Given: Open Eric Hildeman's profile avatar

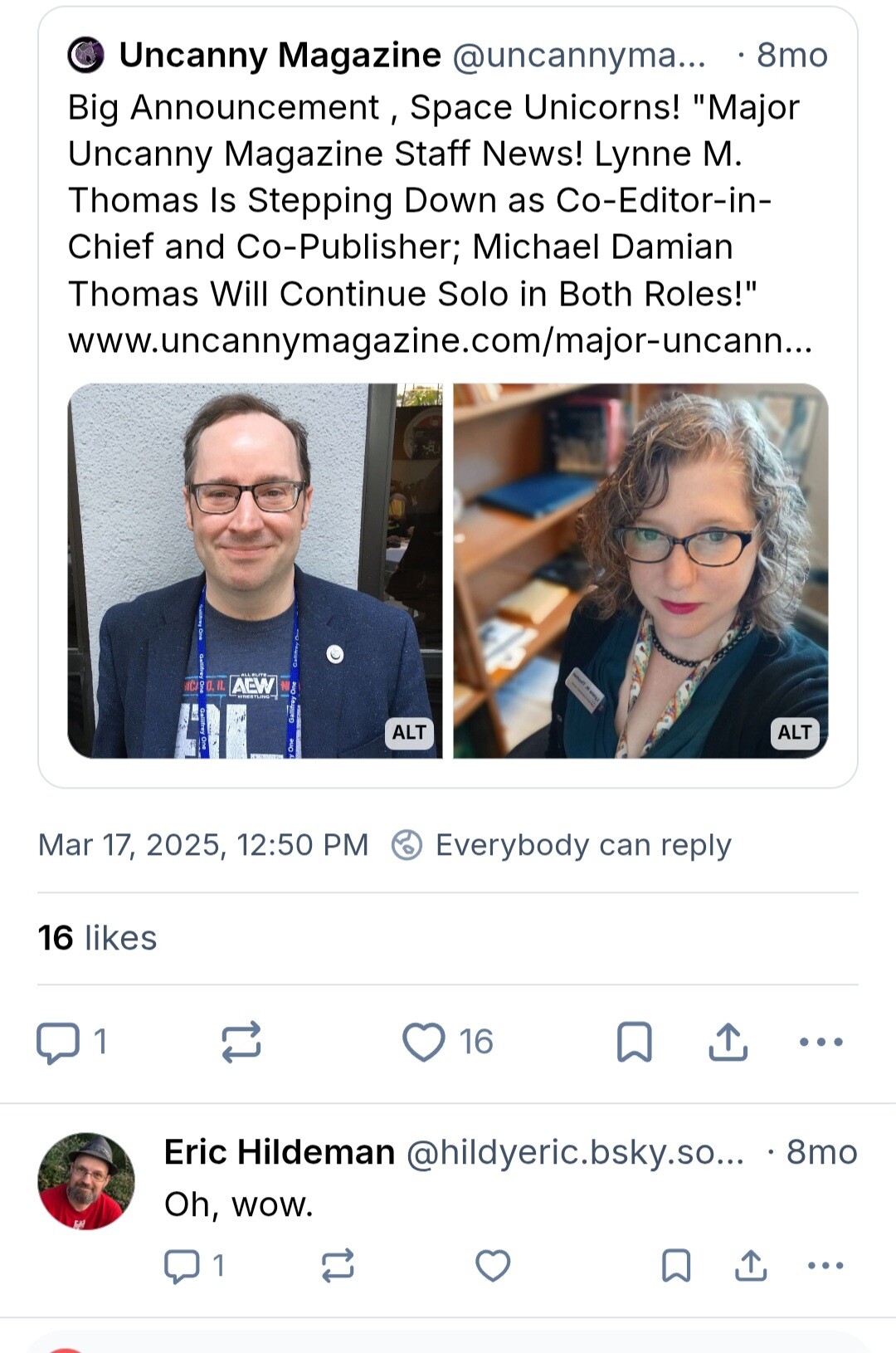Looking at the screenshot, I should 86,1181.
